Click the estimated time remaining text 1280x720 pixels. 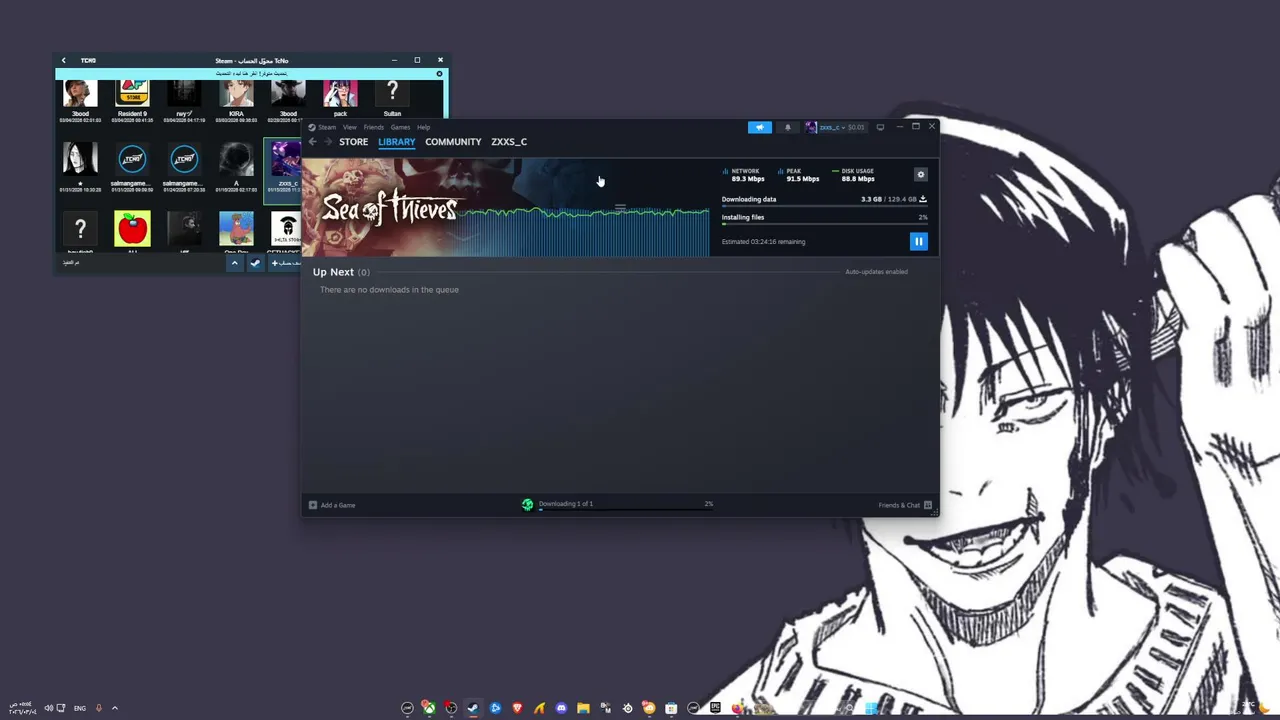763,242
